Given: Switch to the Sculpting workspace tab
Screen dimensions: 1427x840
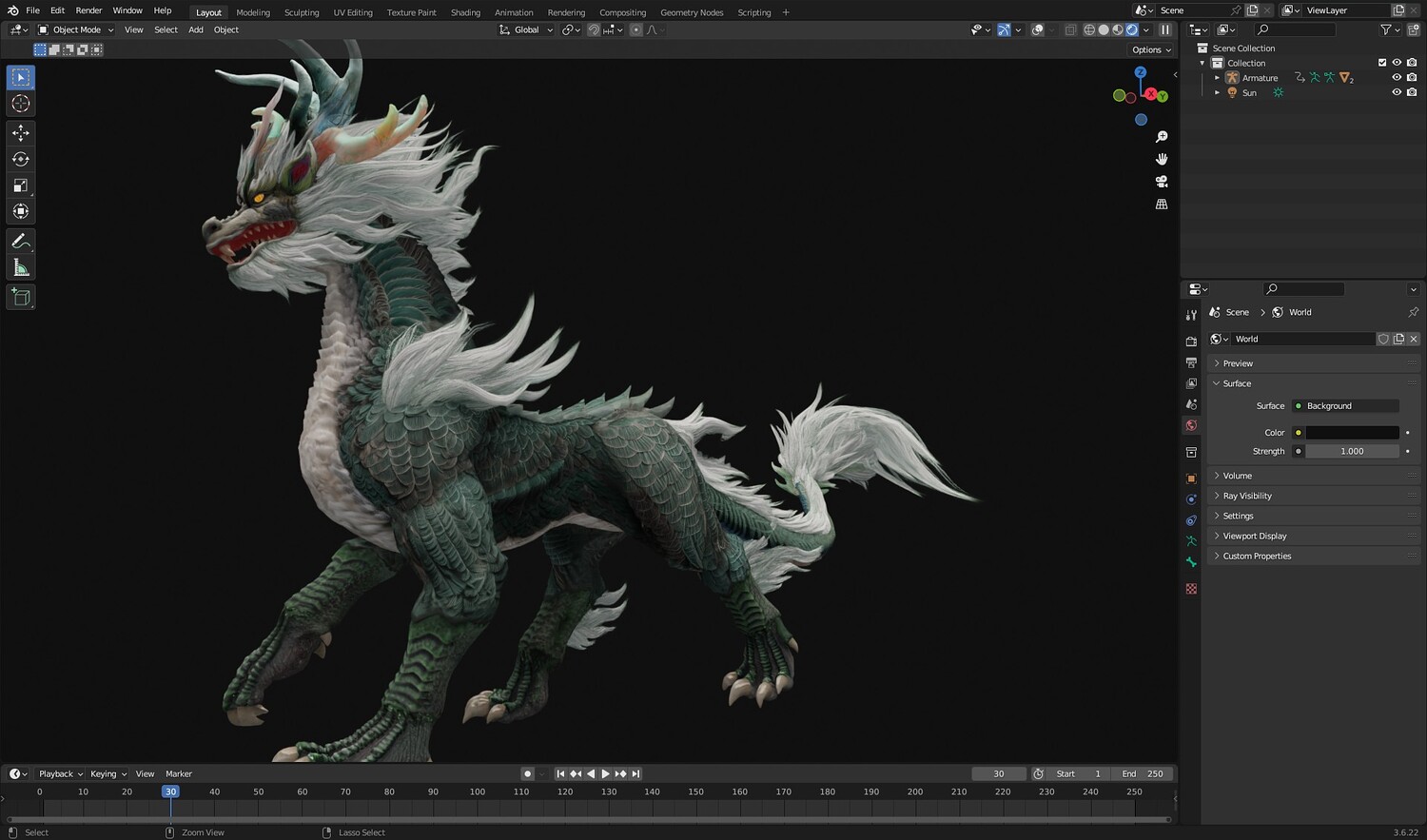Looking at the screenshot, I should (302, 12).
